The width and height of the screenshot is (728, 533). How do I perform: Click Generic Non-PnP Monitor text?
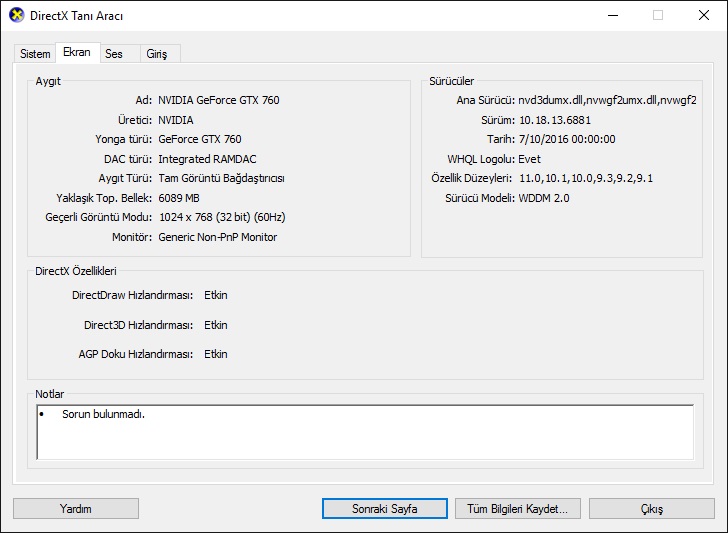point(217,237)
